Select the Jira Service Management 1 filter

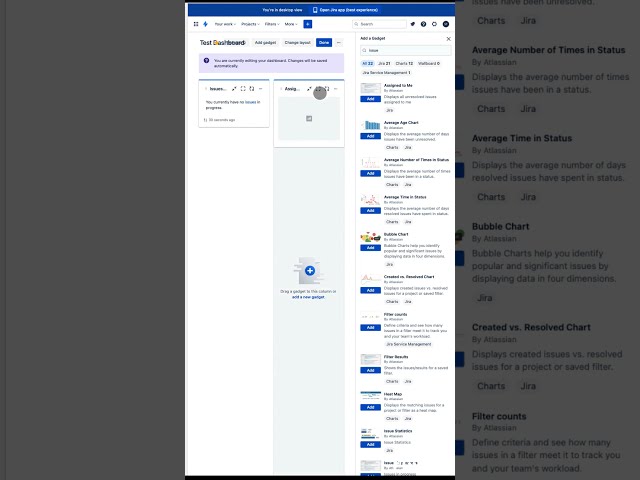coord(386,73)
